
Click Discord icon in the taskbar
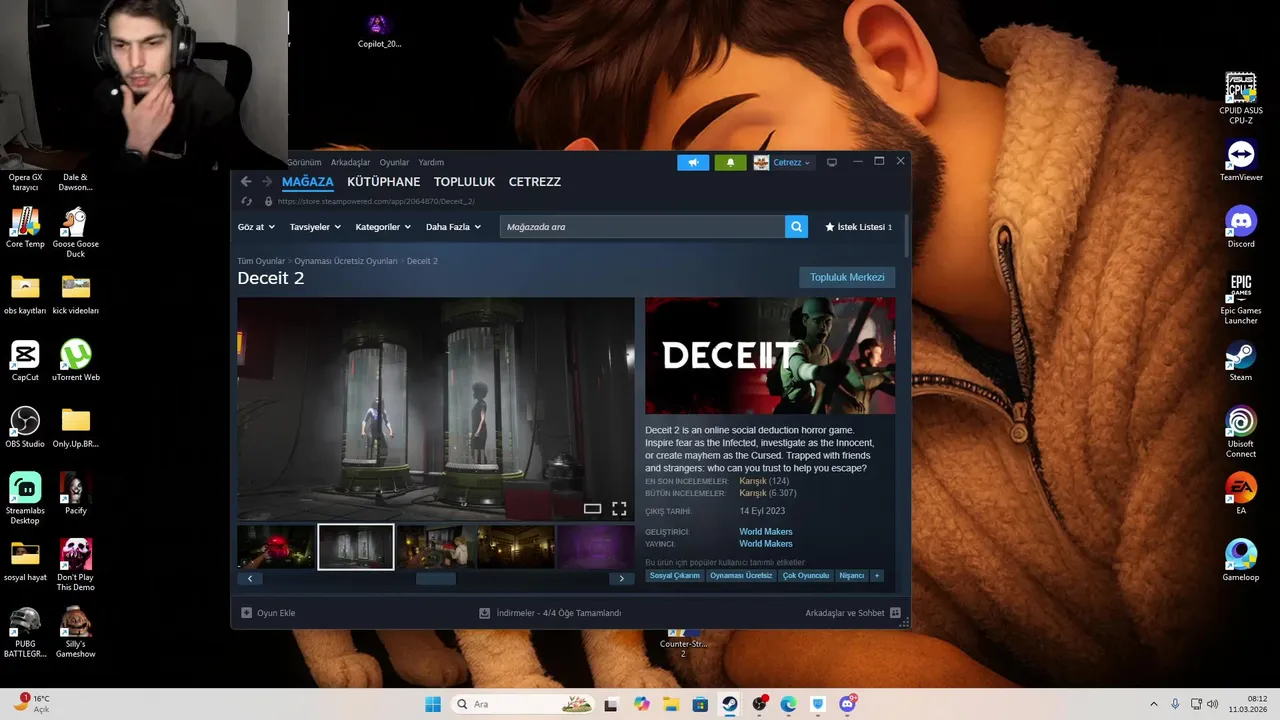coord(848,704)
